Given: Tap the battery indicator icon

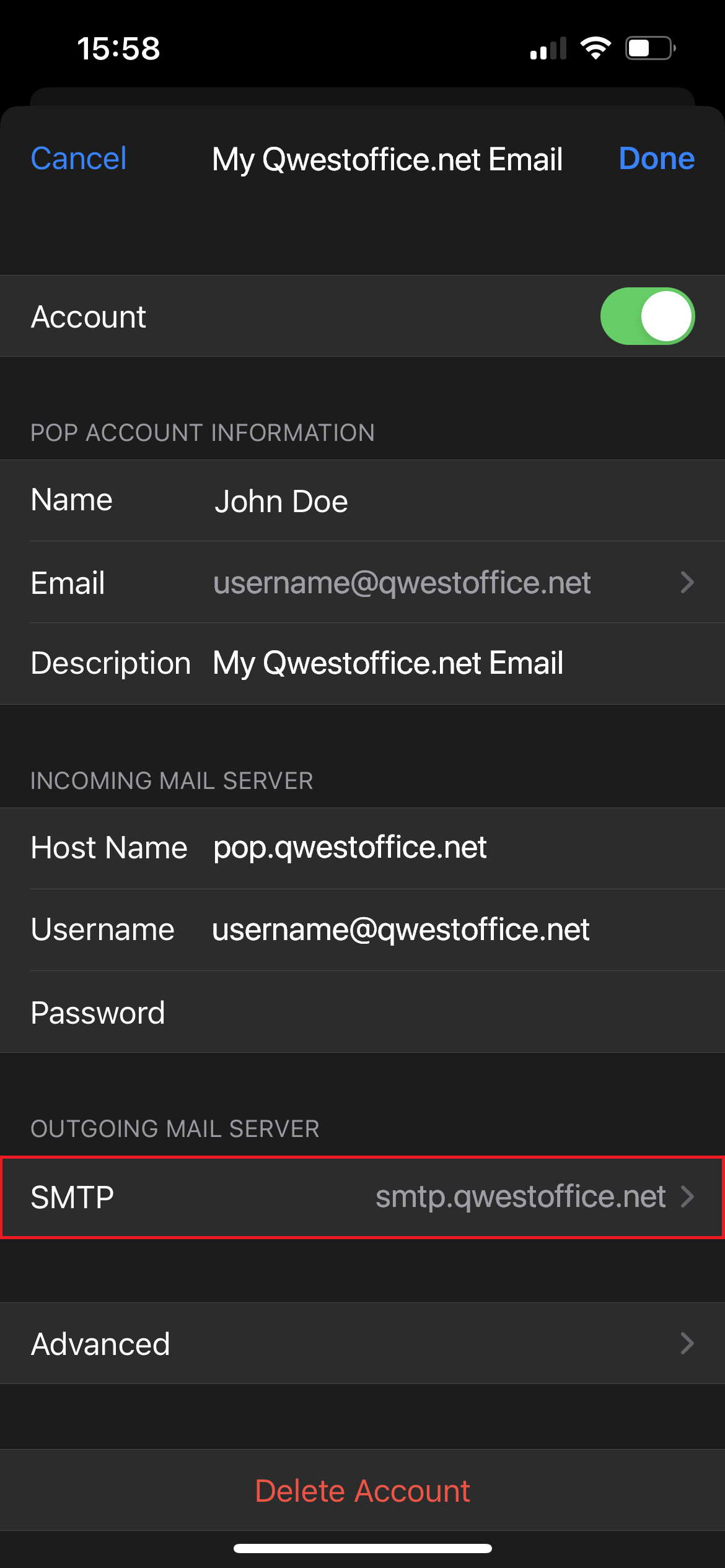Looking at the screenshot, I should click(x=649, y=48).
